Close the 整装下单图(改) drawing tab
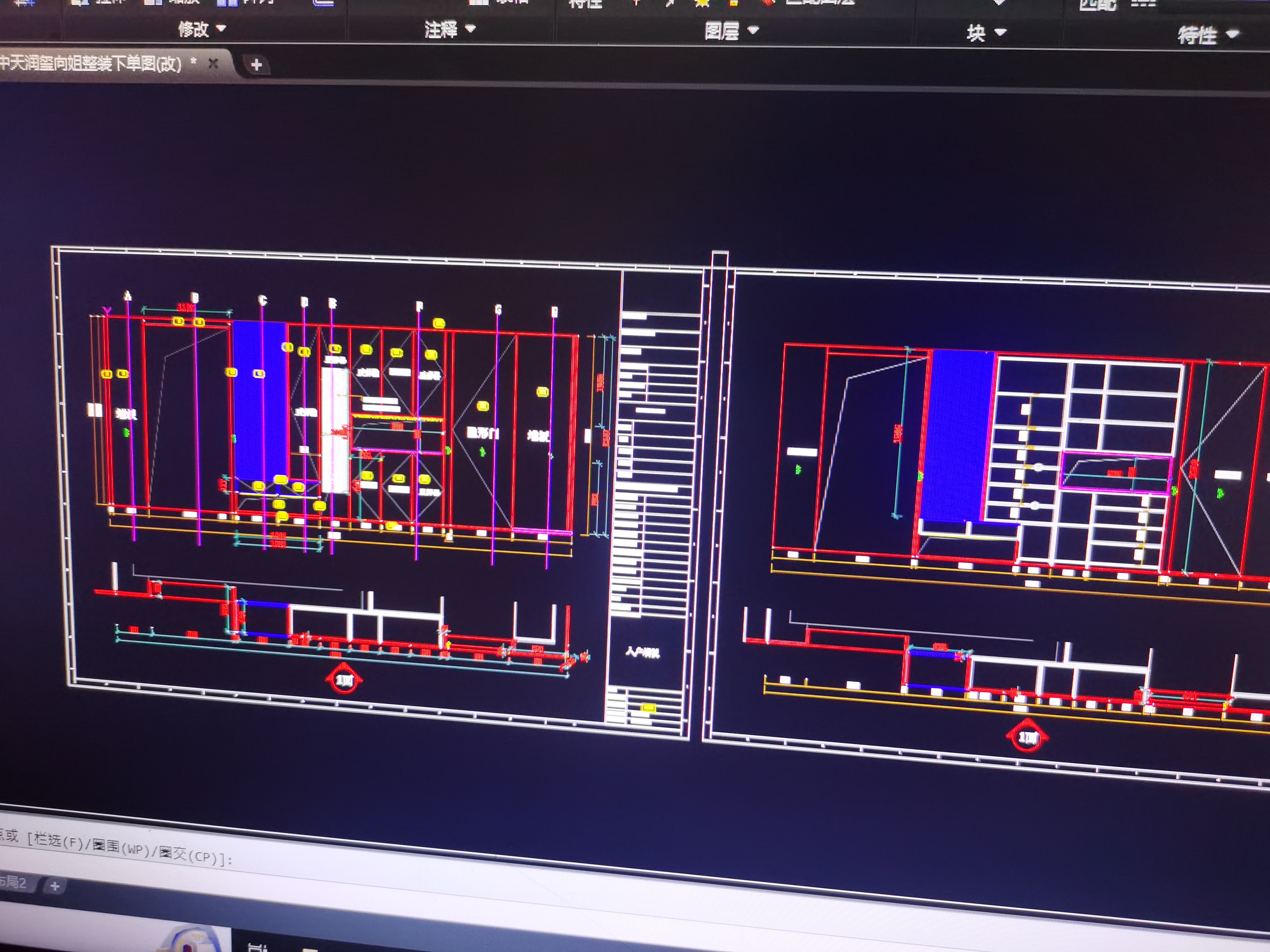Image resolution: width=1270 pixels, height=952 pixels. [x=213, y=64]
